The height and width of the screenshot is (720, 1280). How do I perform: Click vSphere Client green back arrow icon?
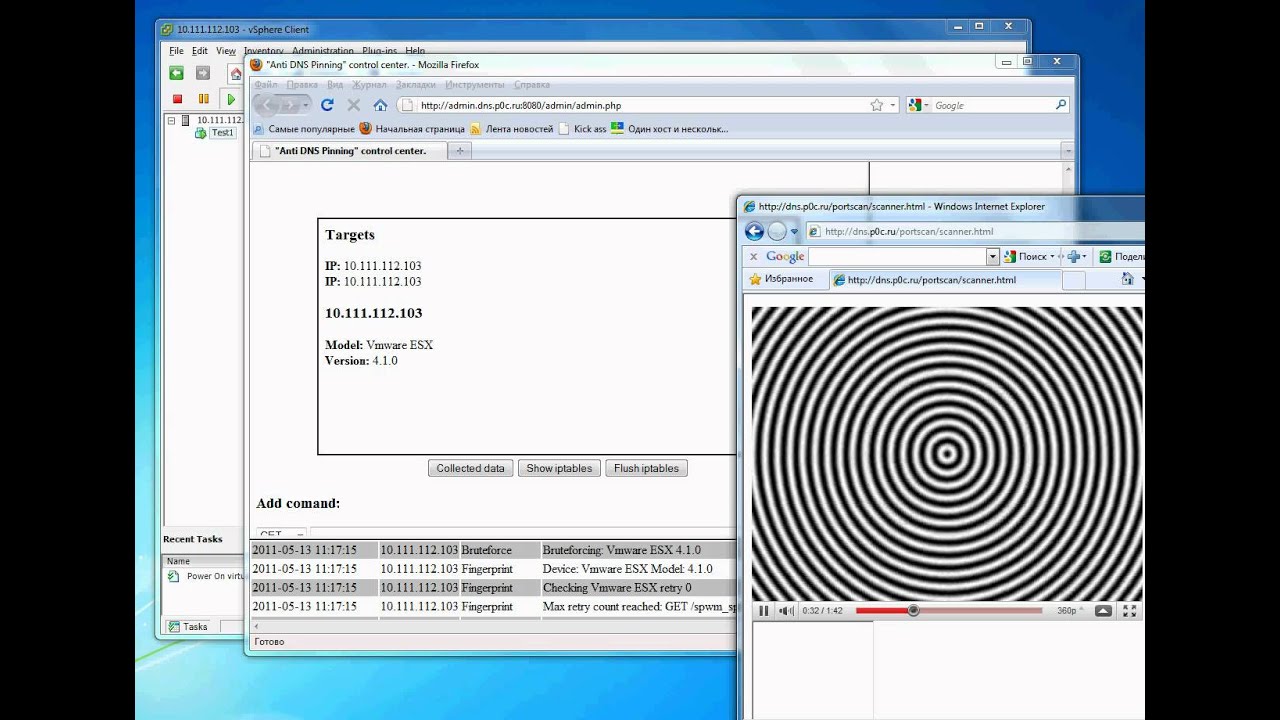[x=176, y=73]
